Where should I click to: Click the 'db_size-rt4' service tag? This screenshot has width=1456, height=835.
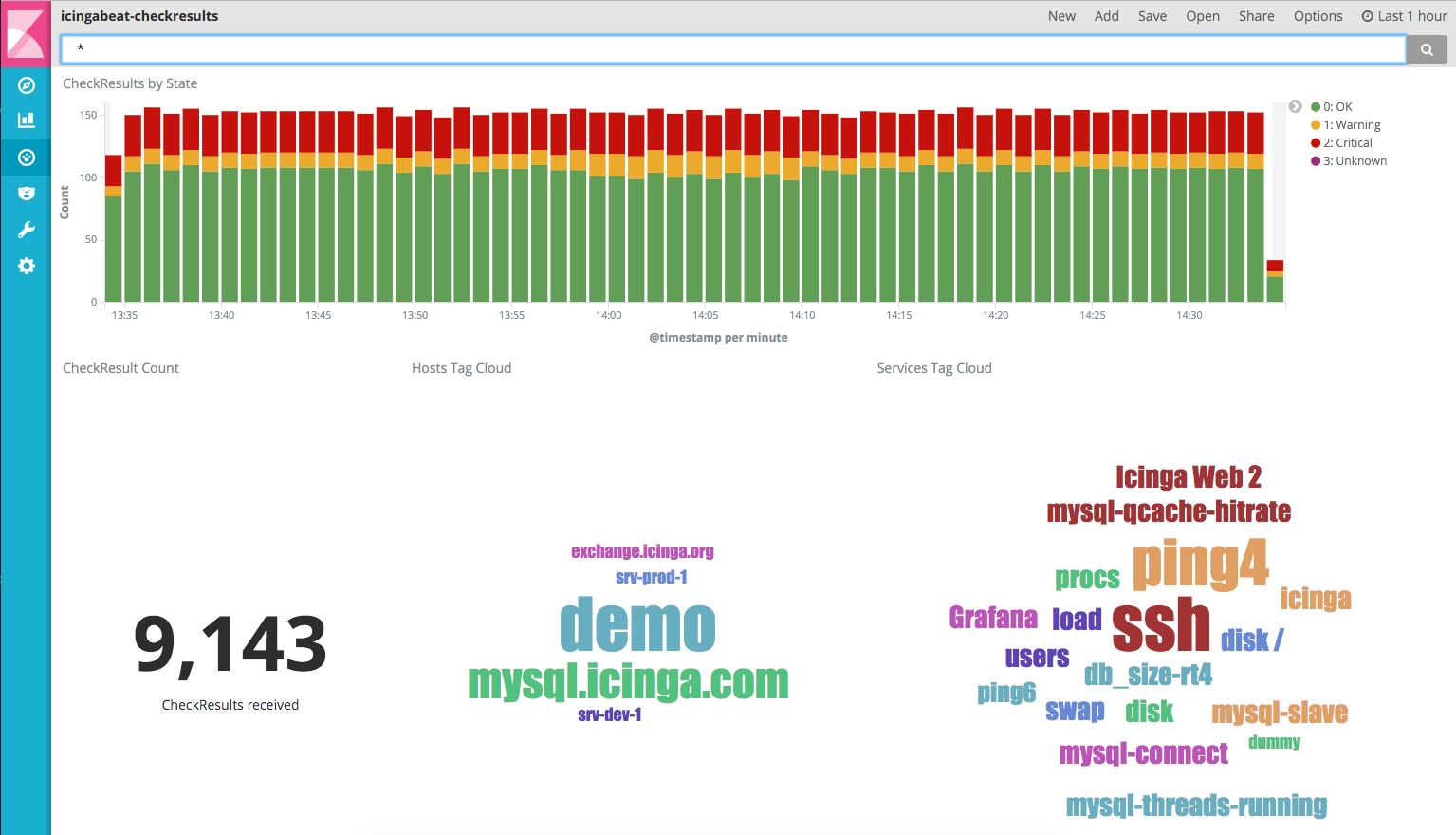click(x=1148, y=675)
